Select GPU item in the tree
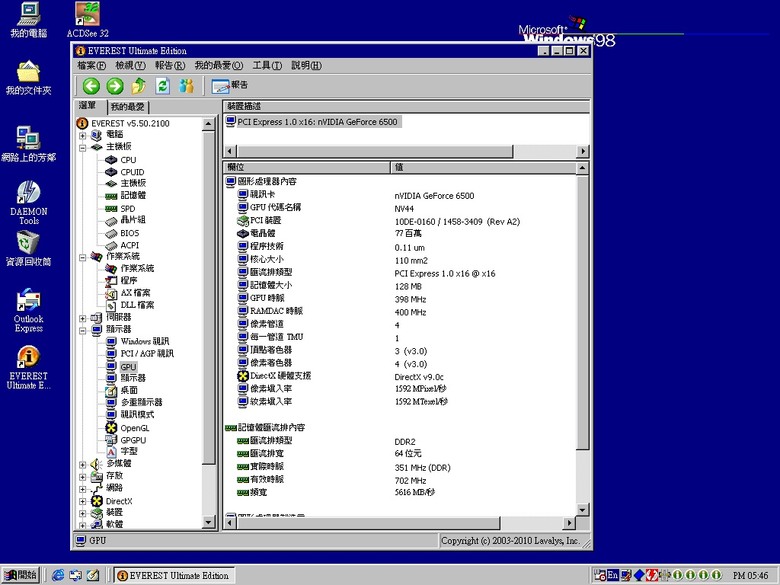 (x=128, y=367)
